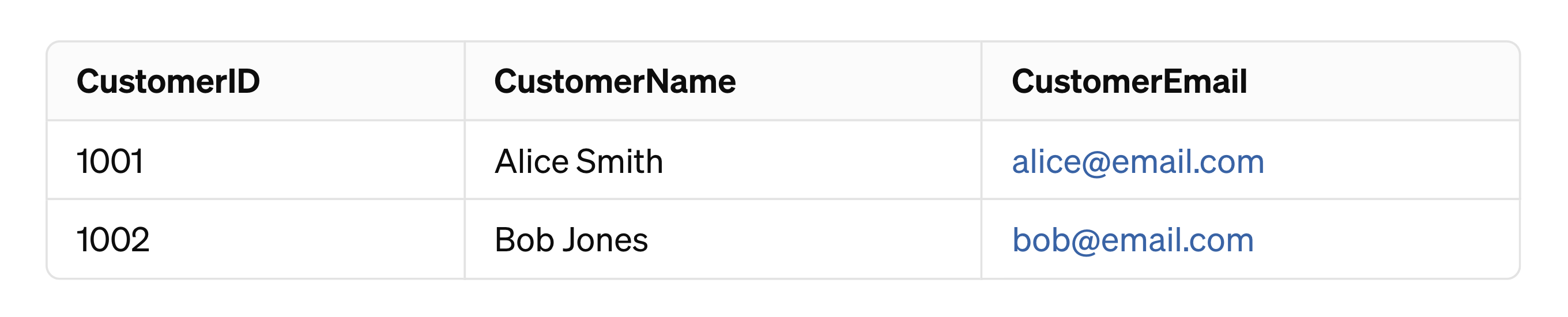The image size is (1568, 317).
Task: Select the CustomerEmail column header
Action: pyautogui.click(x=1129, y=81)
